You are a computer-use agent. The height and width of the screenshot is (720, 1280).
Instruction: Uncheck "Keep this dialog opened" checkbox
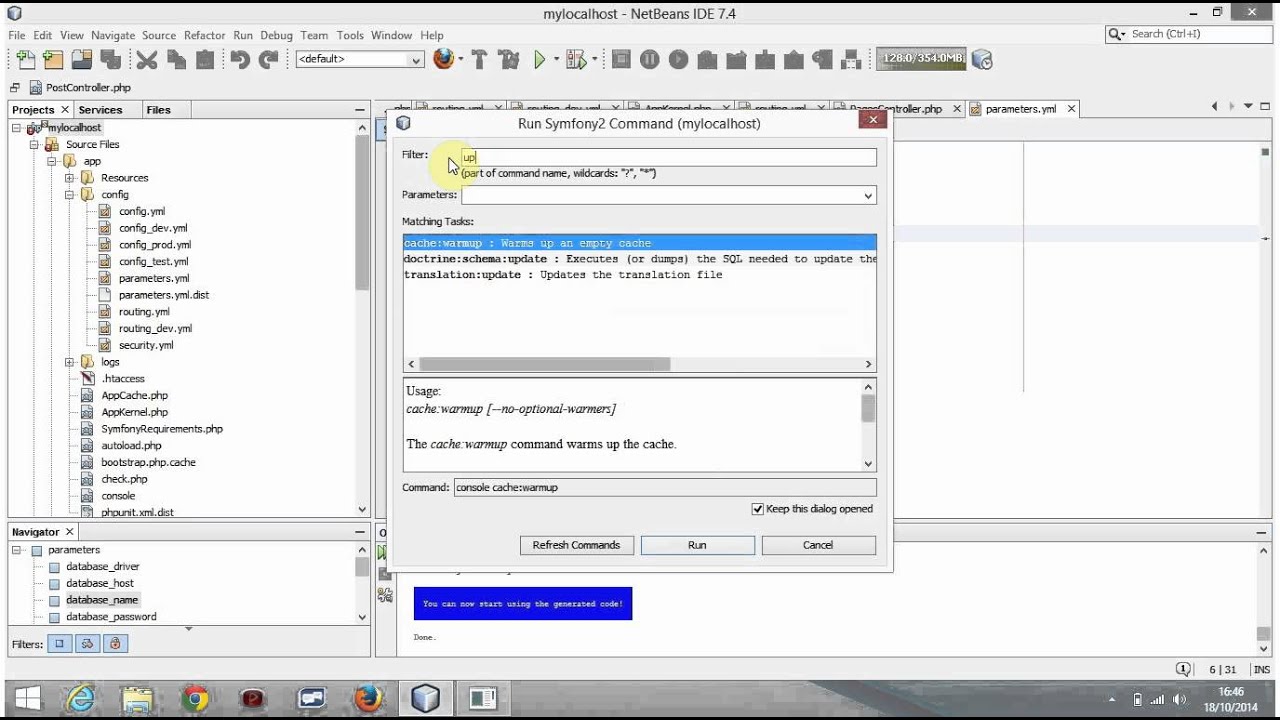[x=758, y=509]
